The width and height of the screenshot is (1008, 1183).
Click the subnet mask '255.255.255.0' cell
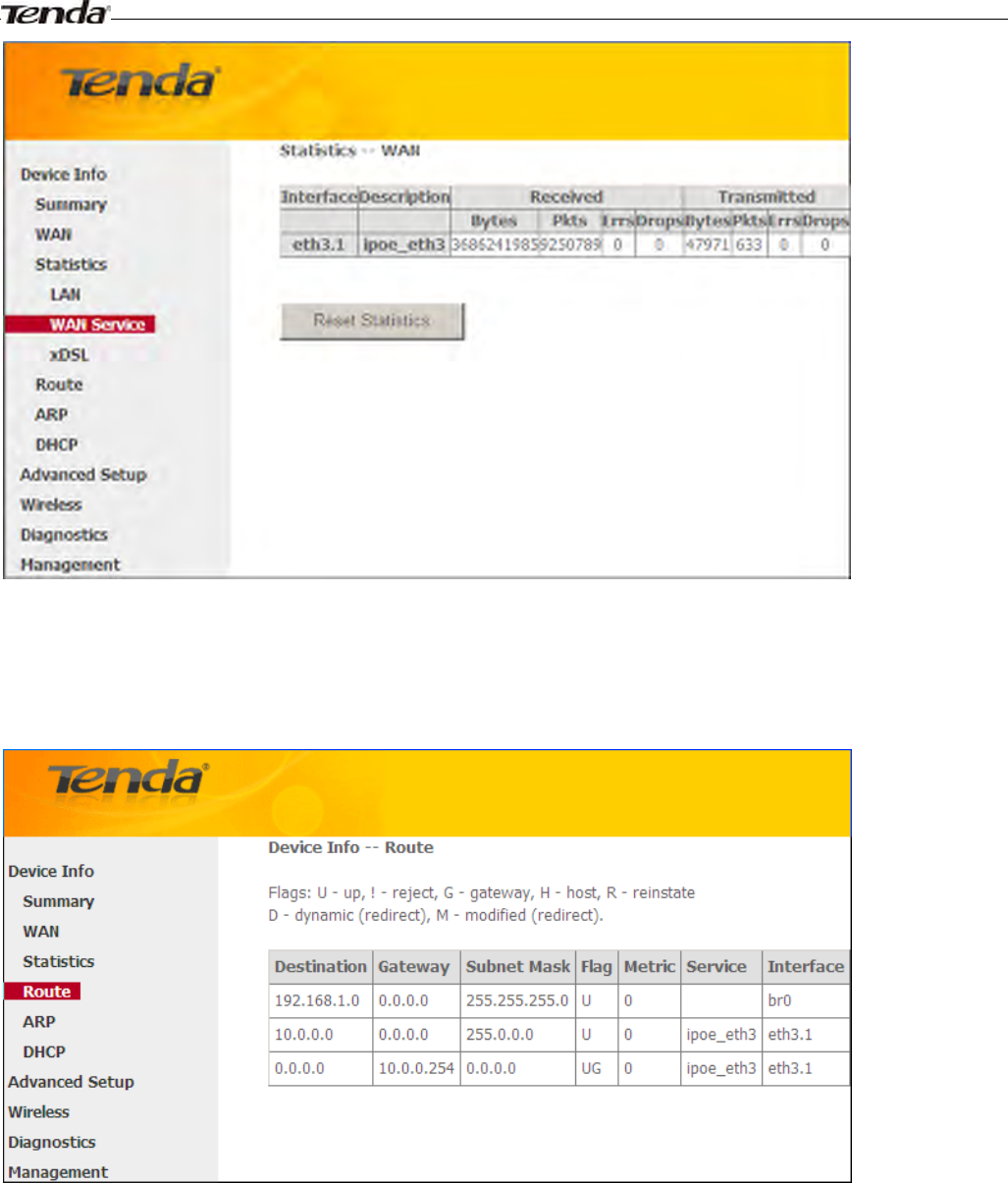coord(518,1001)
